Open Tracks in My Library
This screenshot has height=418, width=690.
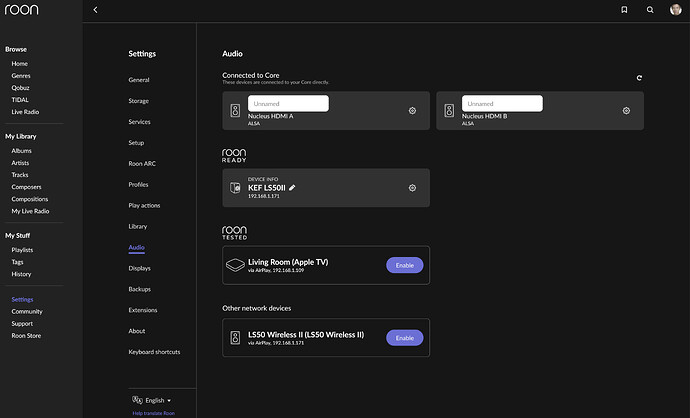(20, 175)
